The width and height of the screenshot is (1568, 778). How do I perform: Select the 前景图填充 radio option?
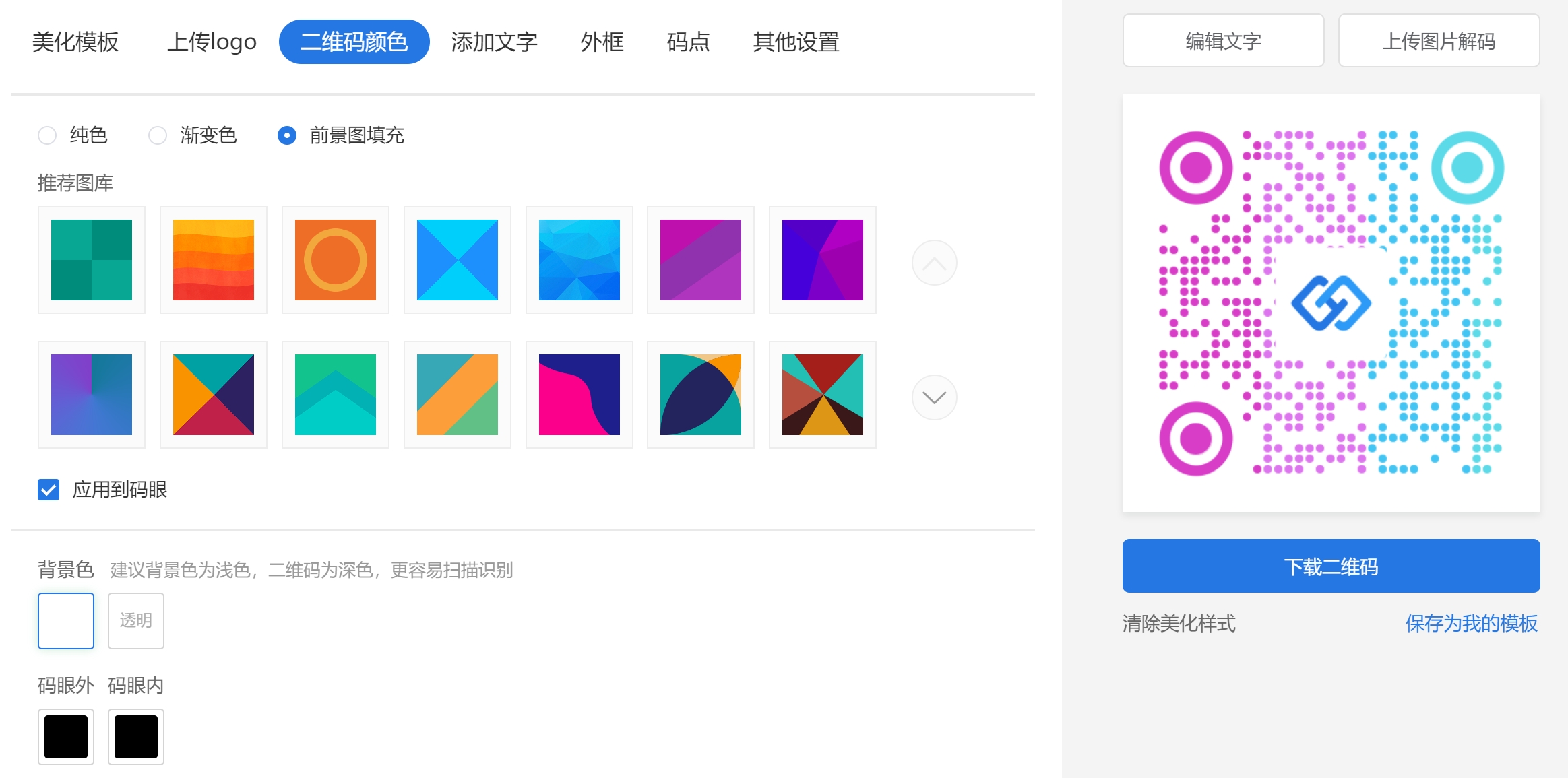287,135
